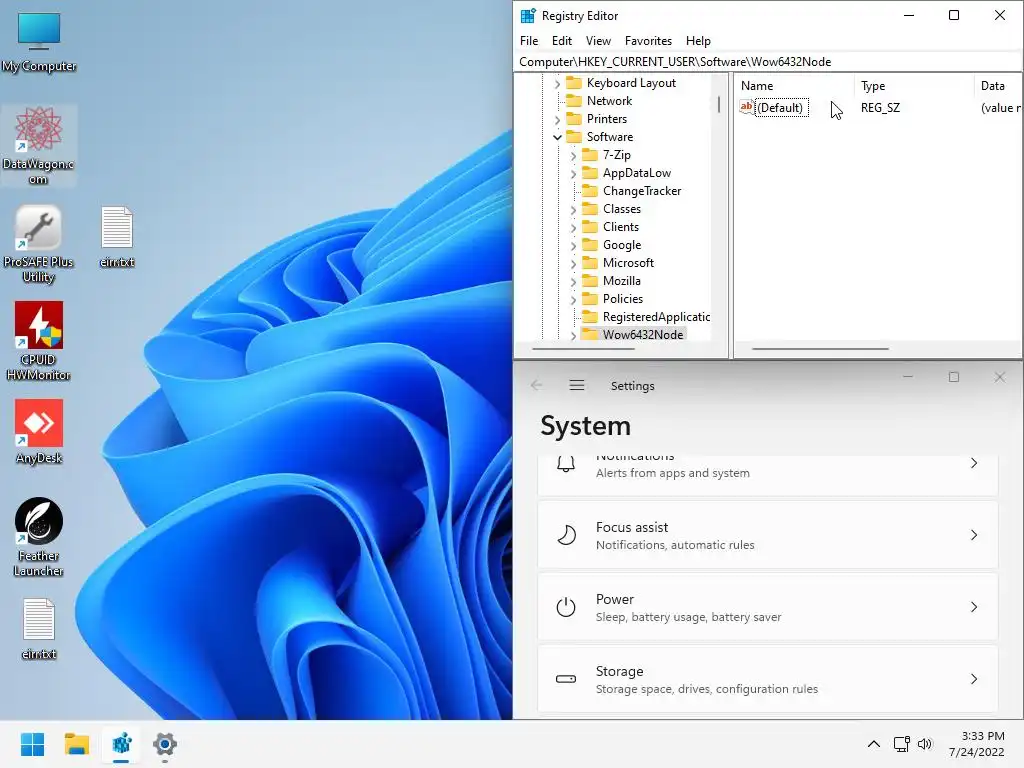The width and height of the screenshot is (1024, 768).
Task: Open File Explorer from taskbar
Action: (76, 744)
